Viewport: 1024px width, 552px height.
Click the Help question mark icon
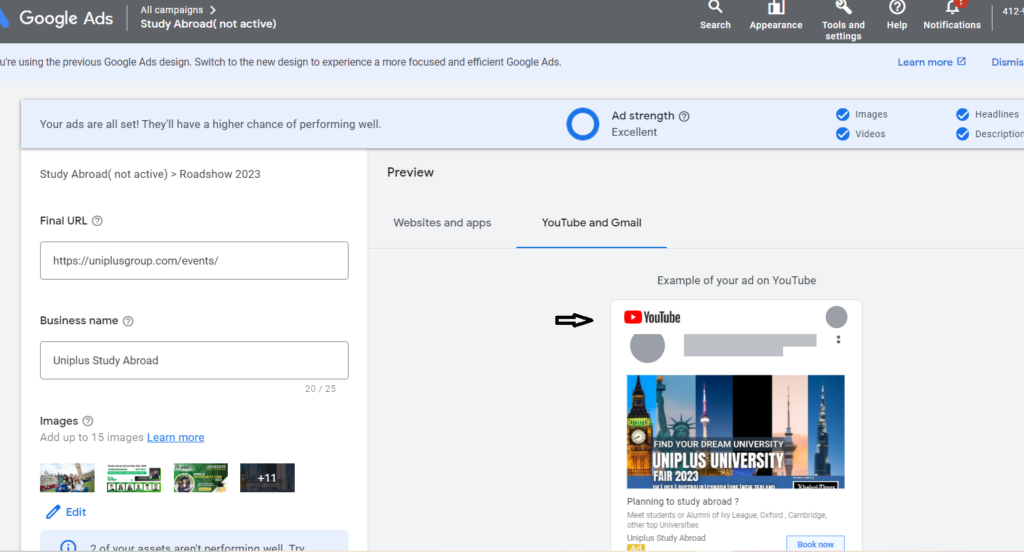tap(897, 9)
